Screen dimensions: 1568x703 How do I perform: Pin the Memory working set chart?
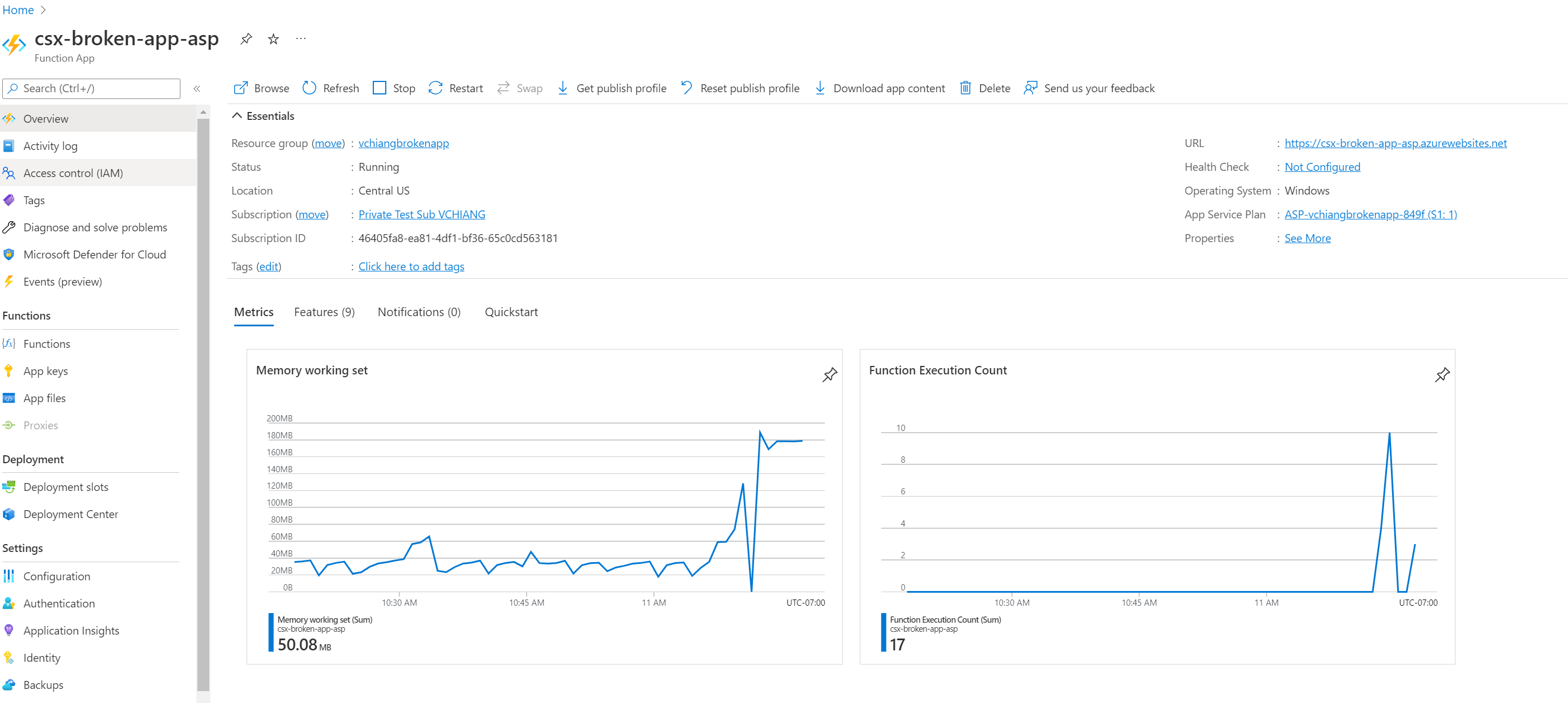[829, 374]
